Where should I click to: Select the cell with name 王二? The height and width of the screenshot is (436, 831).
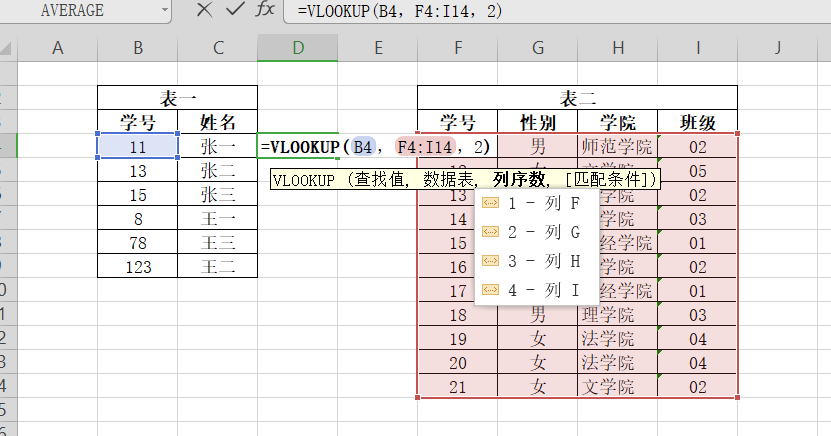coord(218,266)
